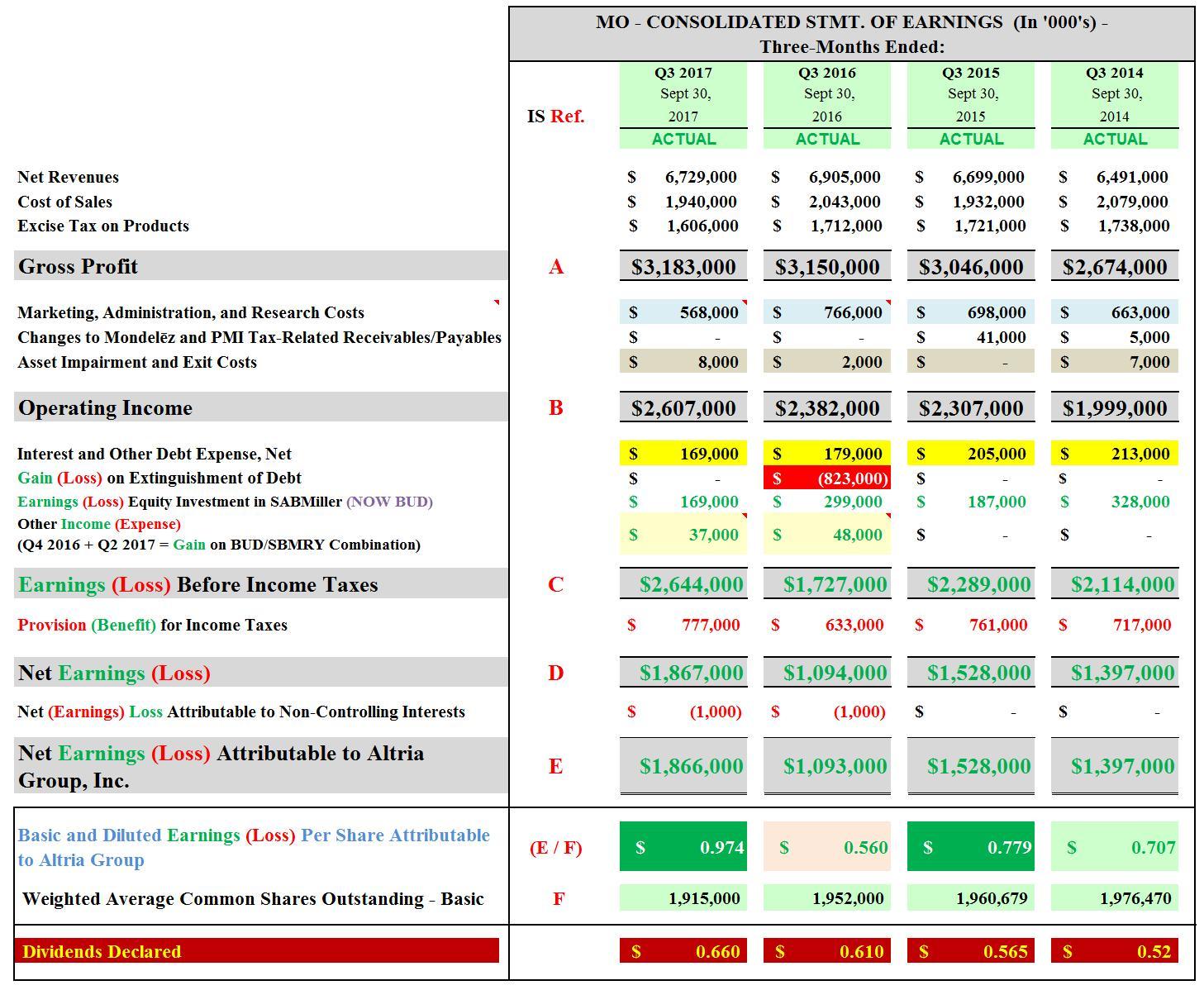Select the IS Ref. header cell

tap(556, 116)
